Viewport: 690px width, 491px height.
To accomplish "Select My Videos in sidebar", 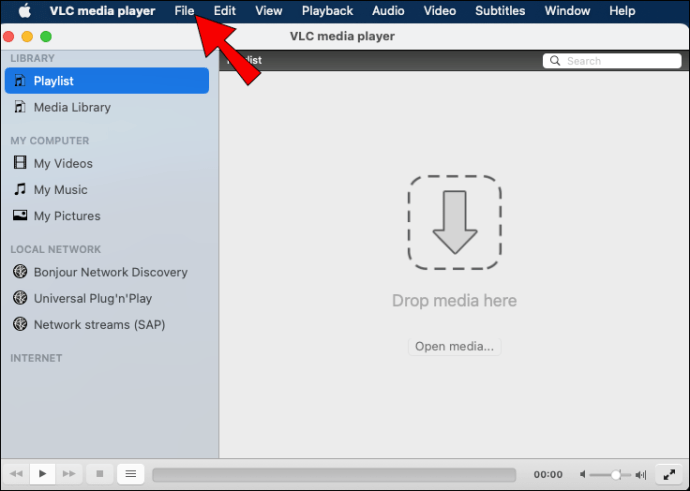I will pos(63,163).
